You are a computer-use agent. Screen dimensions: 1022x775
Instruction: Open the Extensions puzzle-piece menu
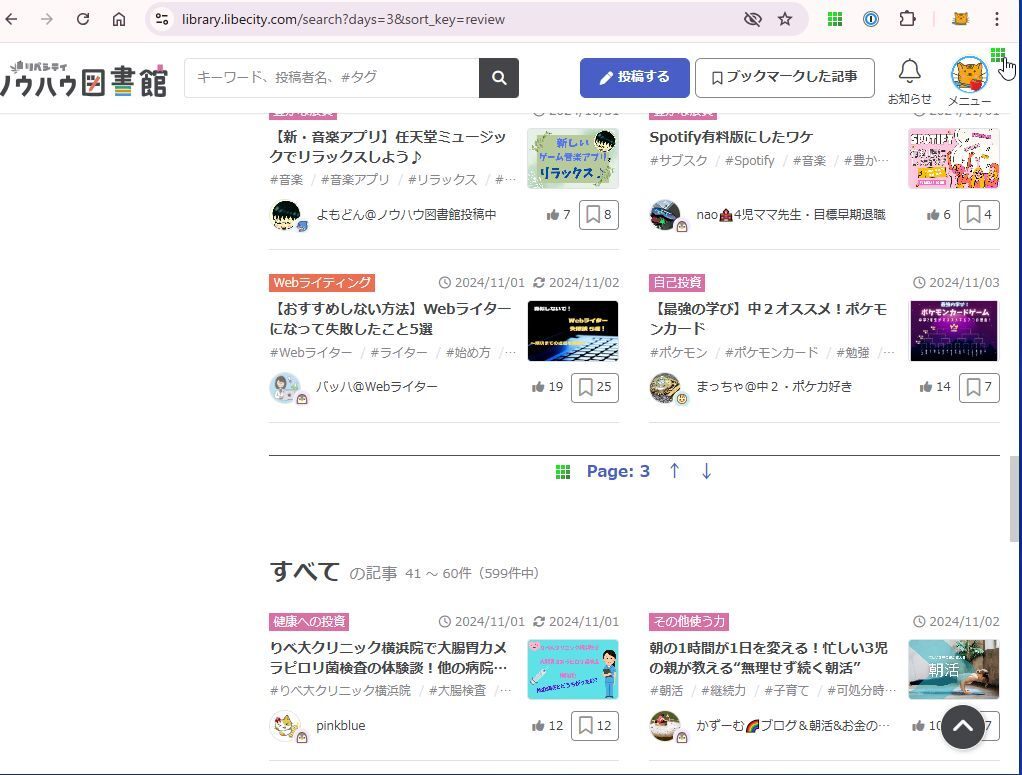(907, 19)
